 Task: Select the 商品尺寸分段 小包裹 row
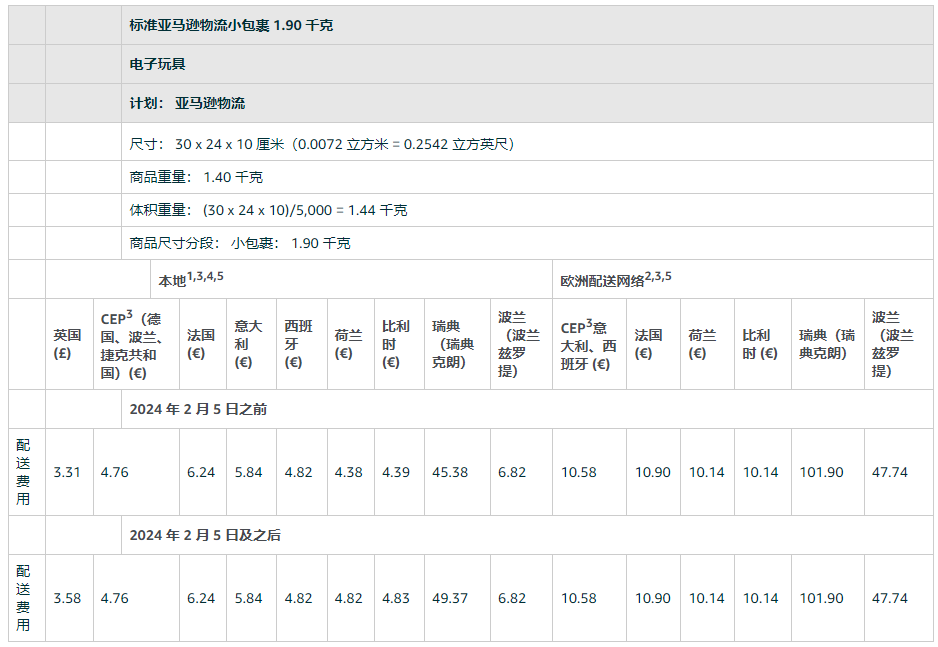pos(240,243)
